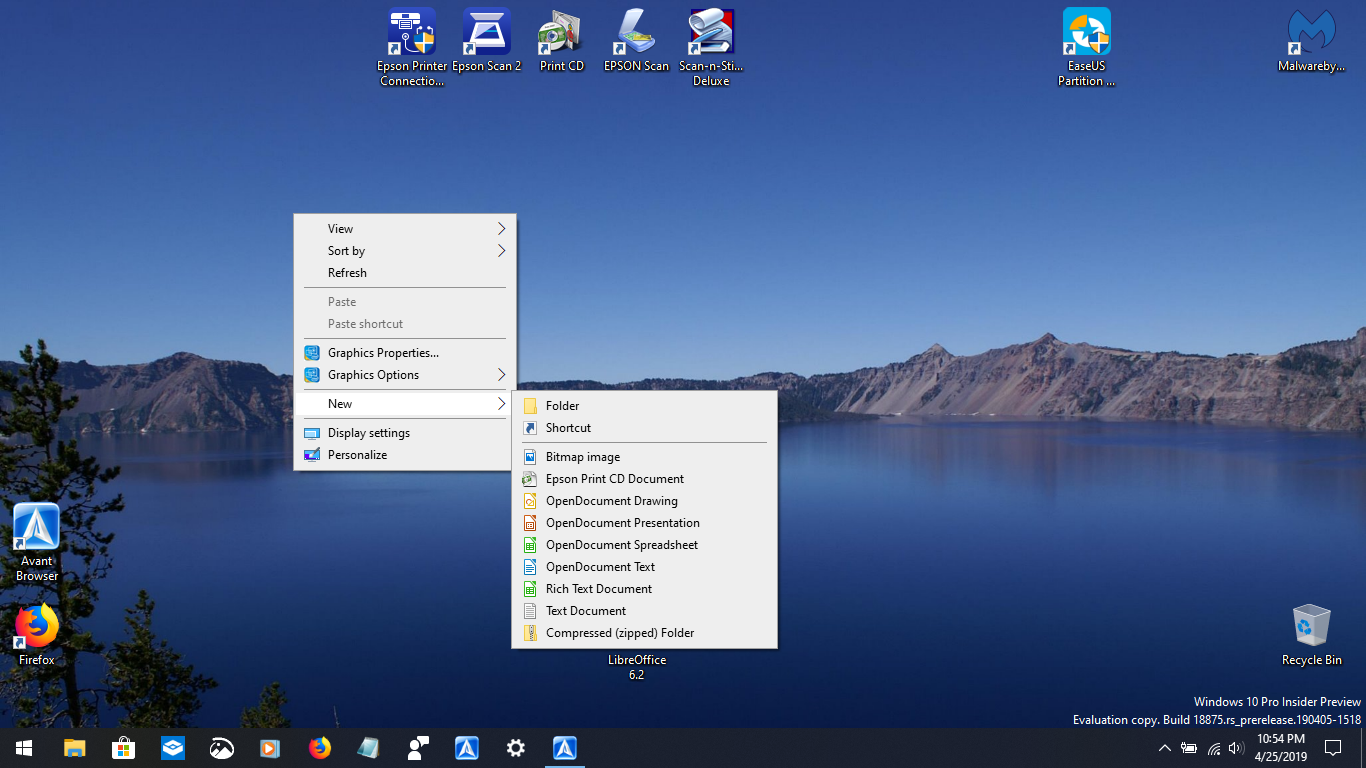Choose OpenDocument Spreadsheet in the New submenu
This screenshot has width=1366, height=768.
[x=644, y=545]
